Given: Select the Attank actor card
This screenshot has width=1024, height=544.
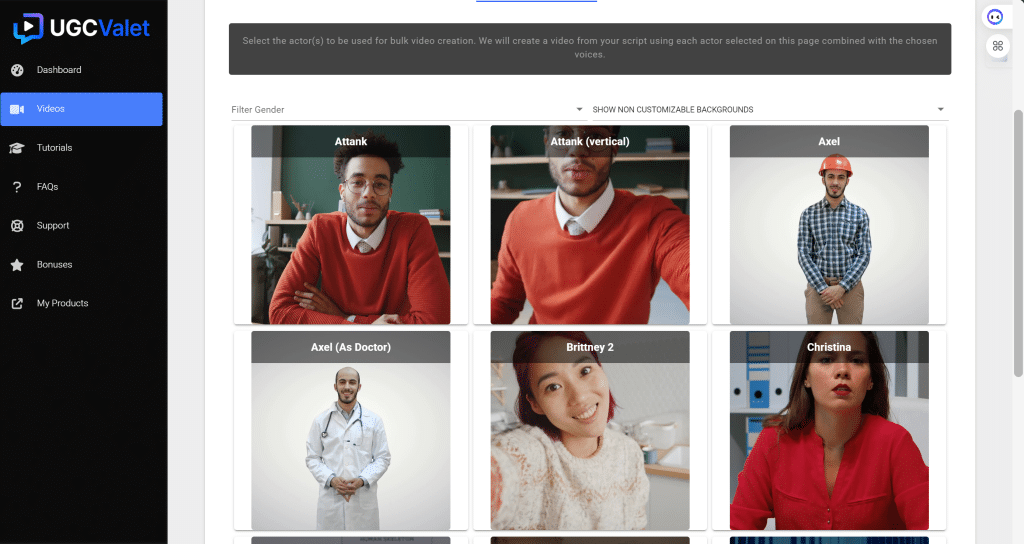Looking at the screenshot, I should (351, 225).
